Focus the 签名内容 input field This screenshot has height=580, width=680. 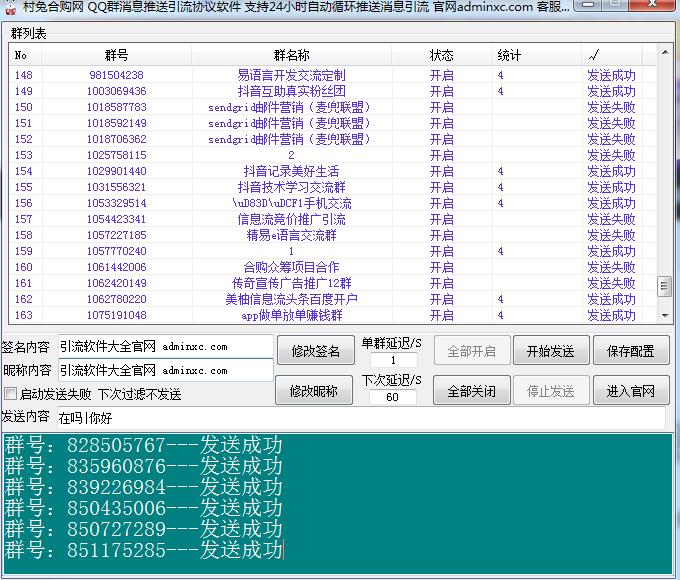pos(166,347)
